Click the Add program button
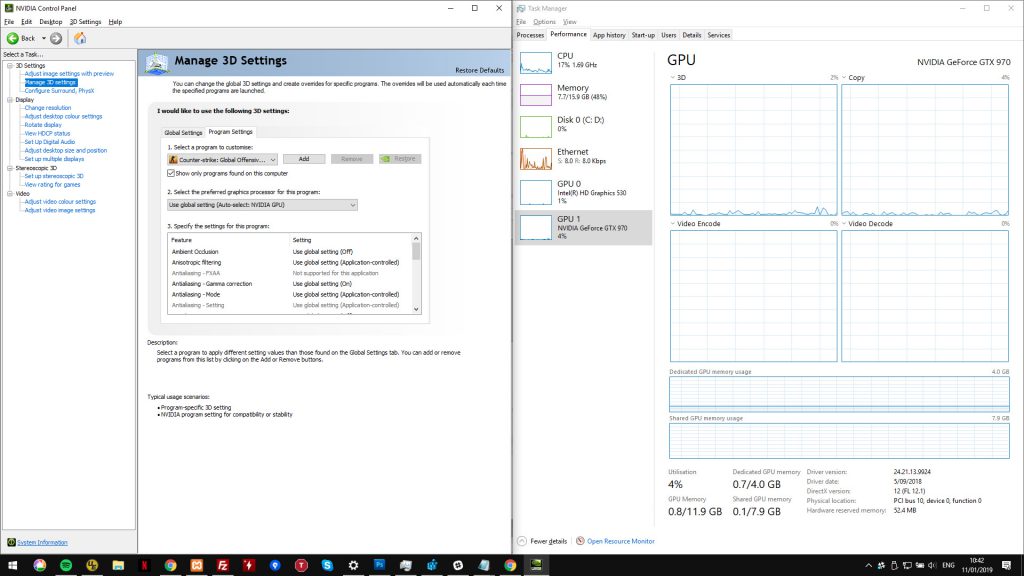1024x576 pixels. click(304, 159)
